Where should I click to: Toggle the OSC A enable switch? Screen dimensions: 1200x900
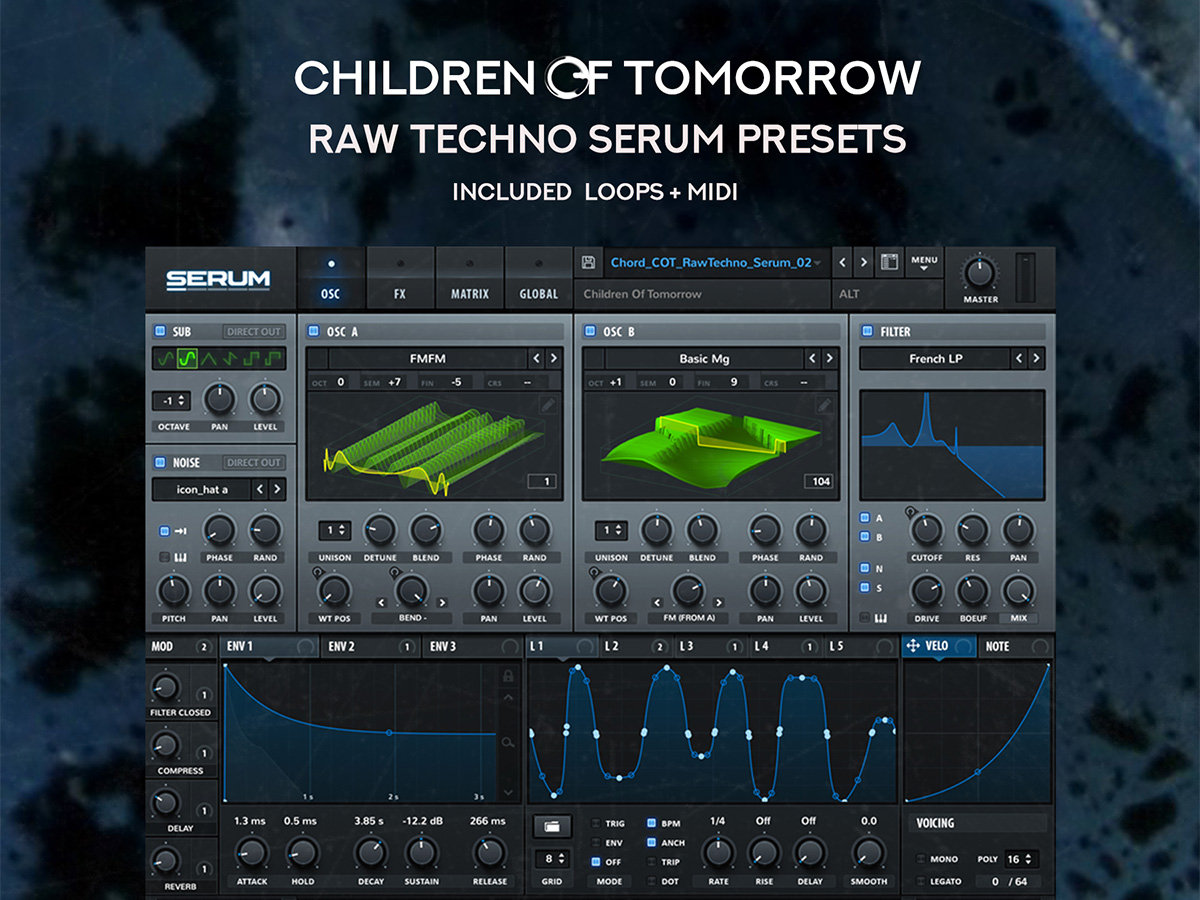tap(313, 331)
